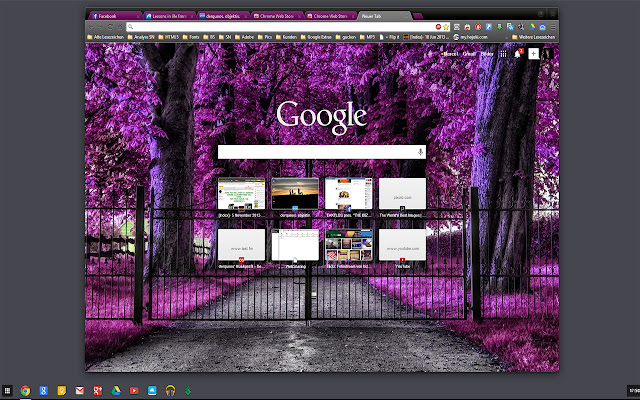Click the yellow bookmark star

click(446, 27)
